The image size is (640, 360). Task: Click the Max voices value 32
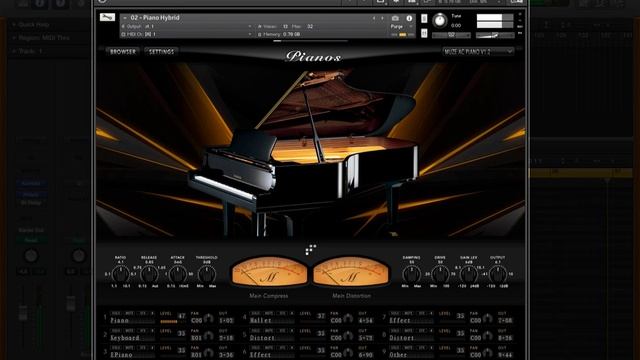tap(310, 27)
